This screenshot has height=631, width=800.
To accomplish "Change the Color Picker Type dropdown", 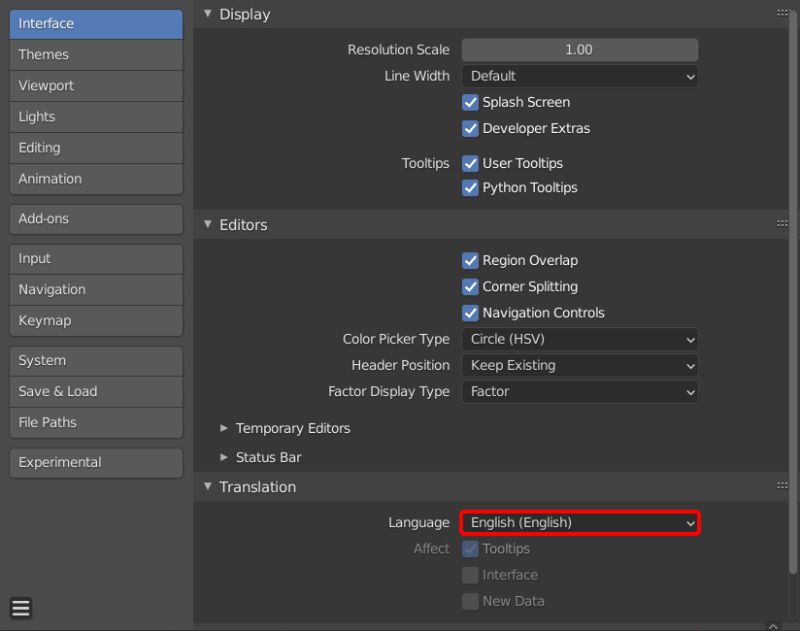I will point(580,339).
